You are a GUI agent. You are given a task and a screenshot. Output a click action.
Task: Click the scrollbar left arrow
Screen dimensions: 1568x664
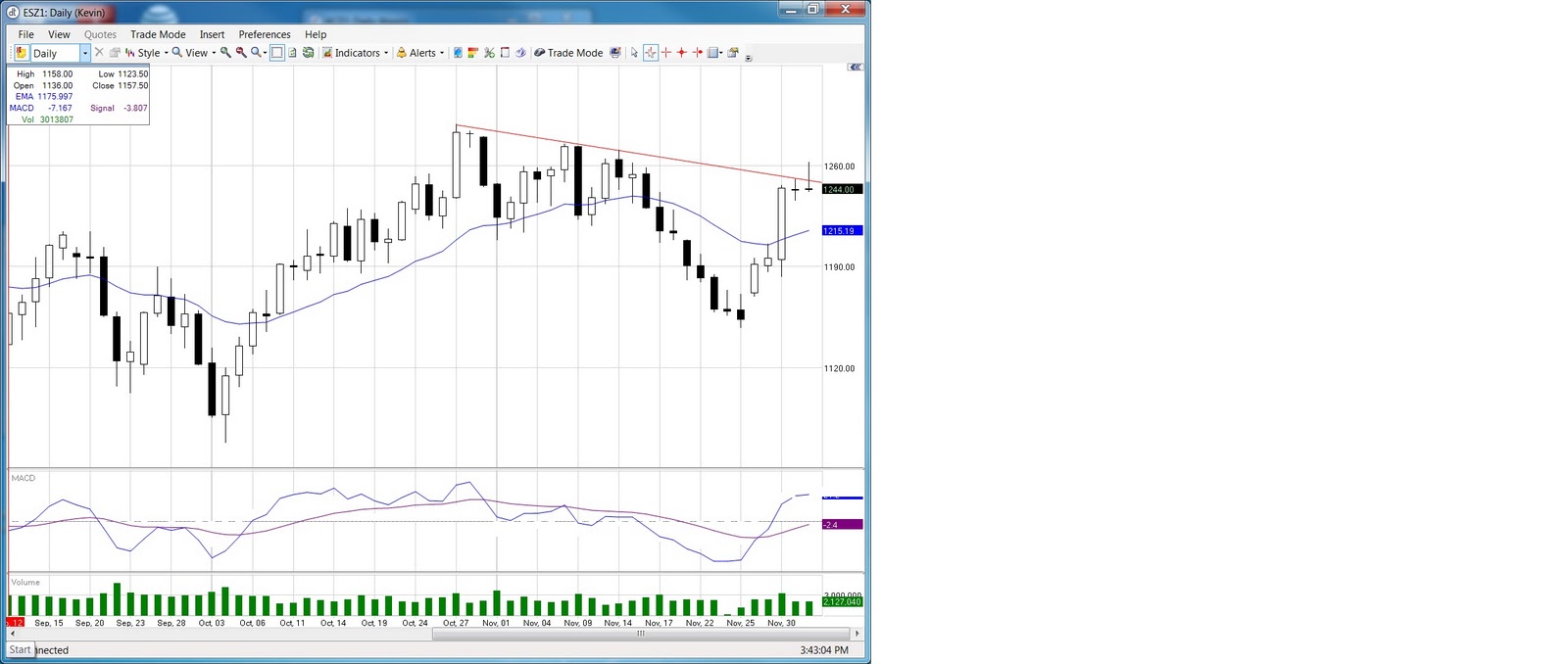[12, 634]
